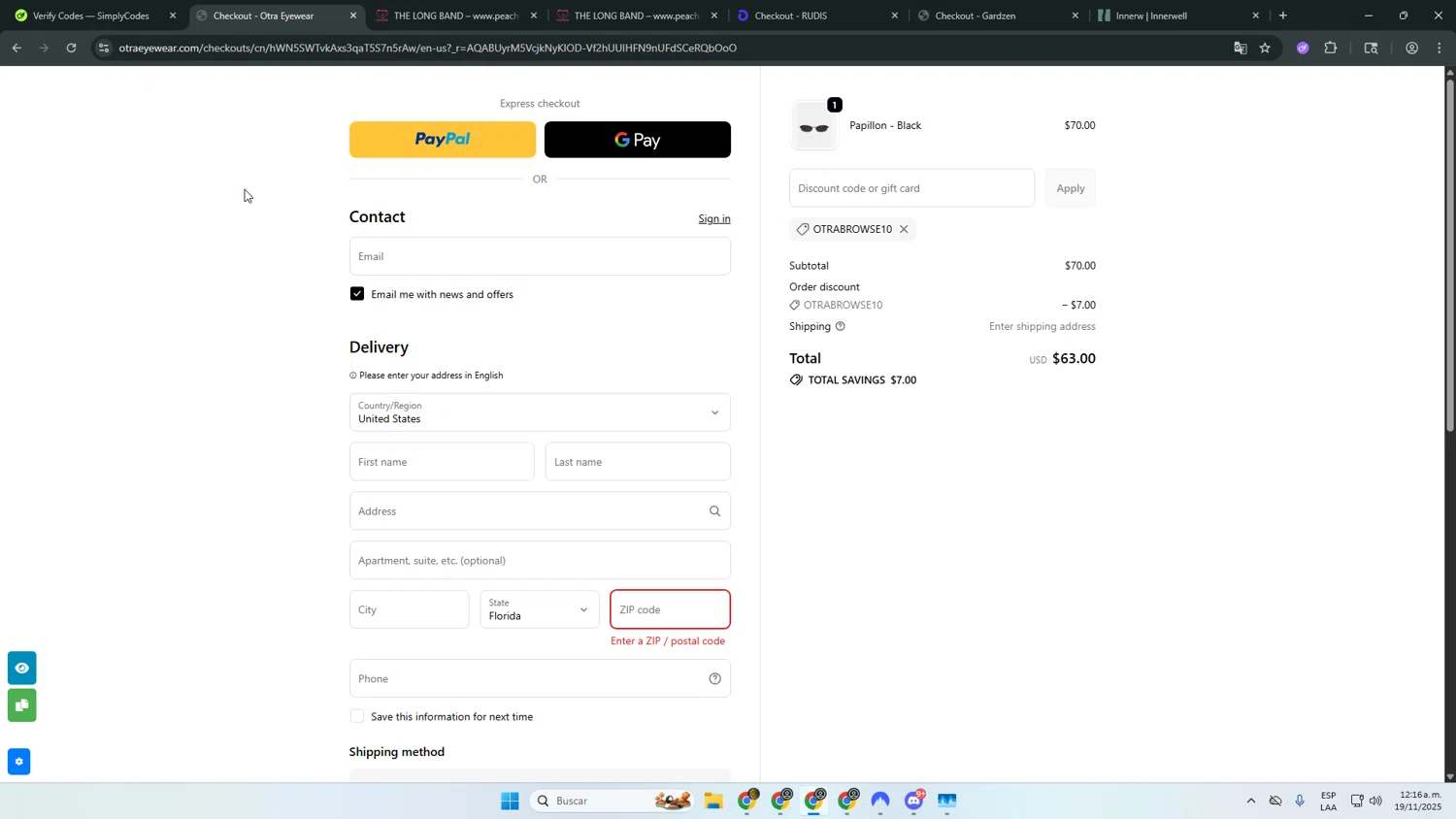This screenshot has width=1456, height=819.
Task: Click the browser address bar URL
Action: click(427, 48)
